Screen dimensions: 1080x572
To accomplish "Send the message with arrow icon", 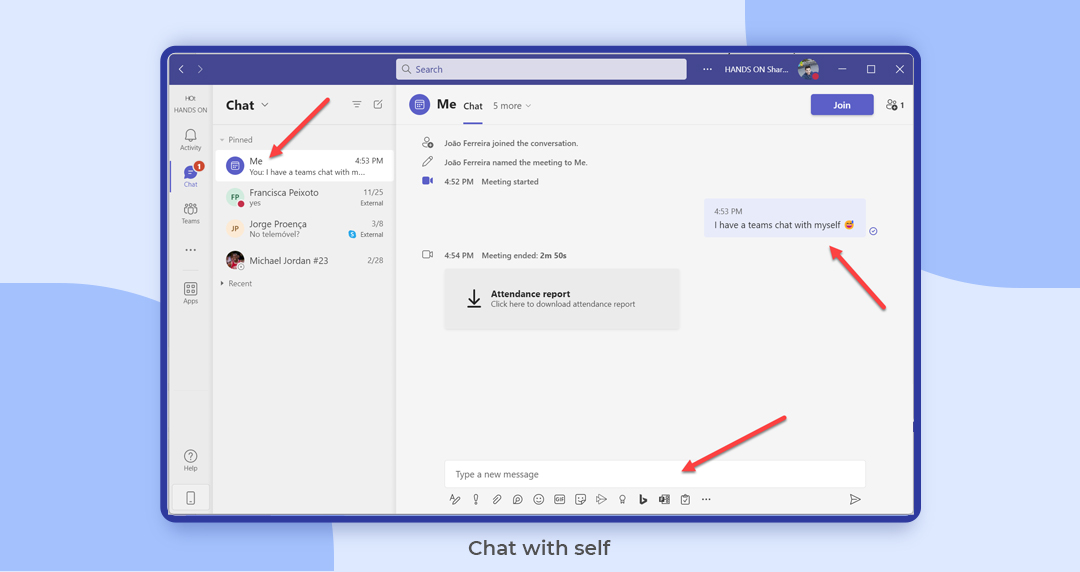I will click(x=855, y=500).
